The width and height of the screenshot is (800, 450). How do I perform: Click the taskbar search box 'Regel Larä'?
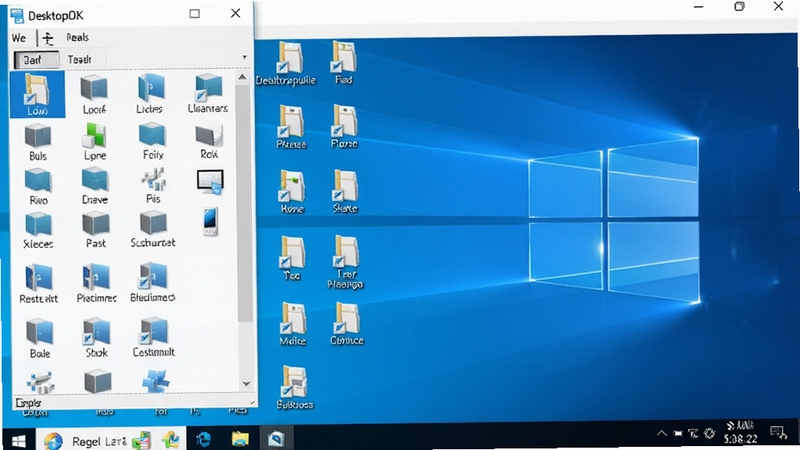112,440
